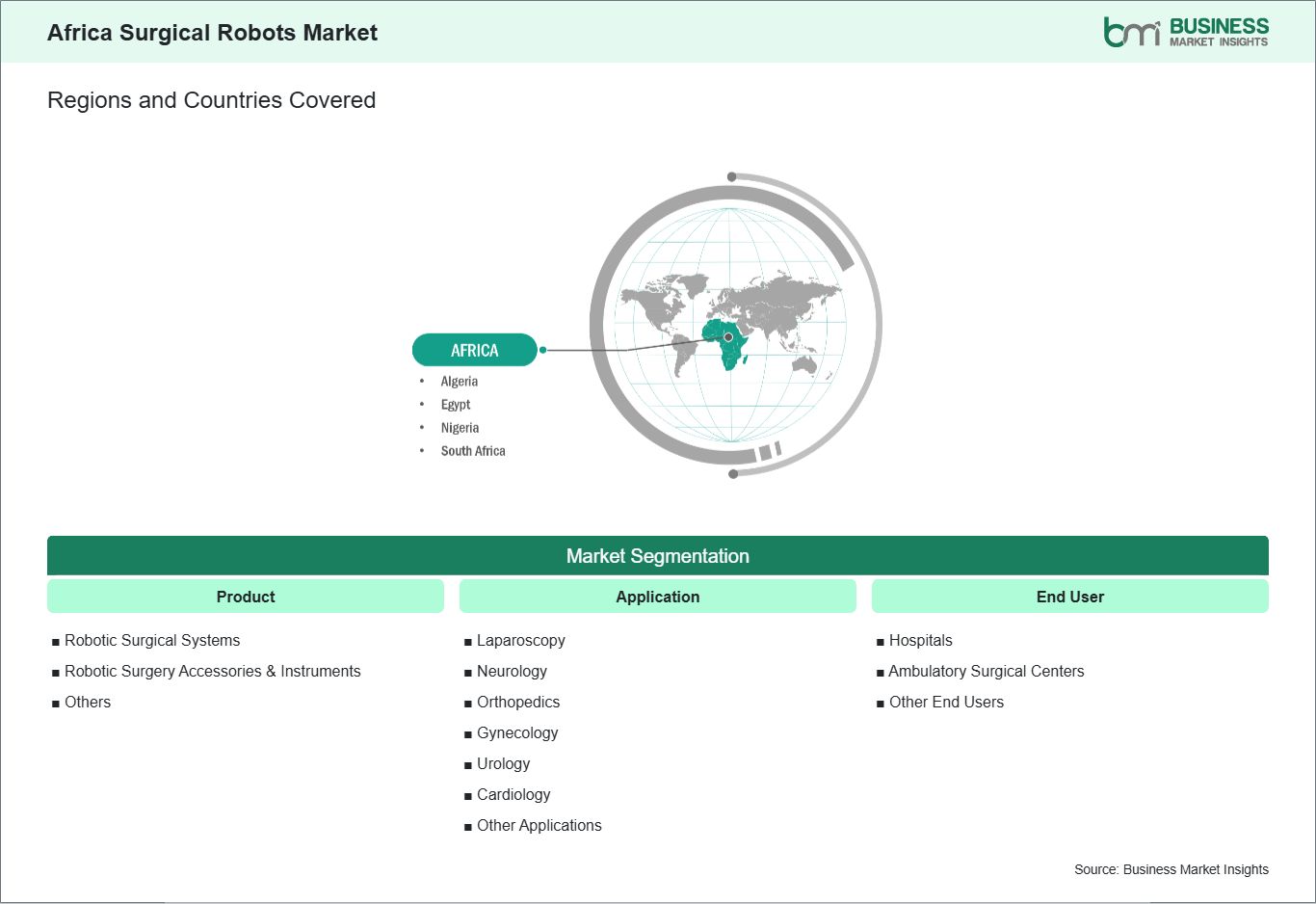Click the AFRICA region label pill
Image resolution: width=1316 pixels, height=904 pixels.
pyautogui.click(x=474, y=350)
